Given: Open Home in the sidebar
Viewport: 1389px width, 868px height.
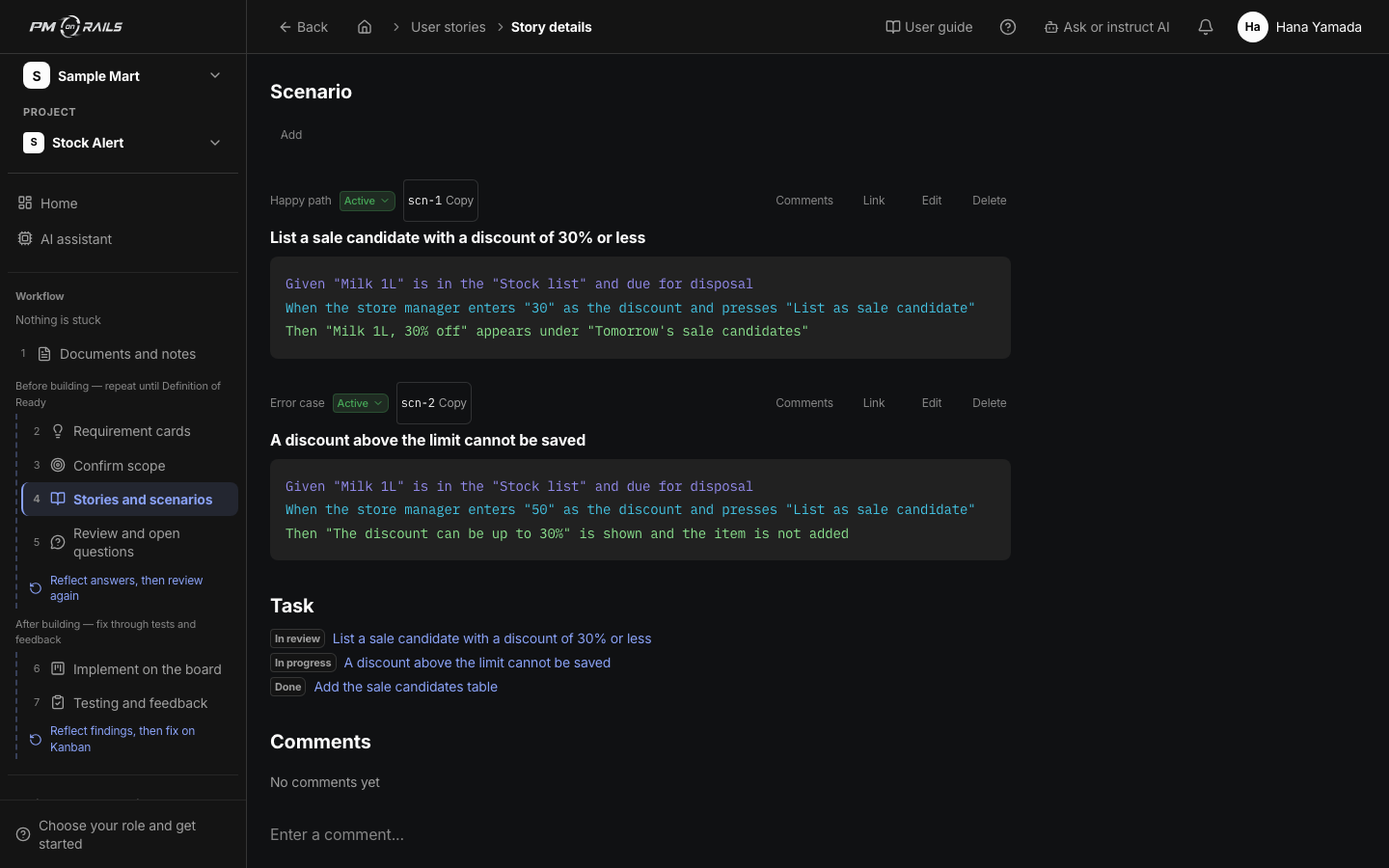Looking at the screenshot, I should [x=123, y=203].
